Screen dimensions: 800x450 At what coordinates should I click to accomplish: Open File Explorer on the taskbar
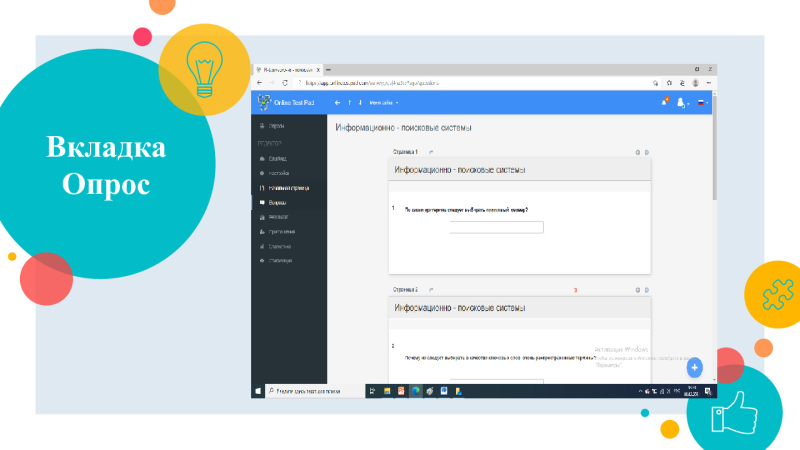pyautogui.click(x=387, y=391)
